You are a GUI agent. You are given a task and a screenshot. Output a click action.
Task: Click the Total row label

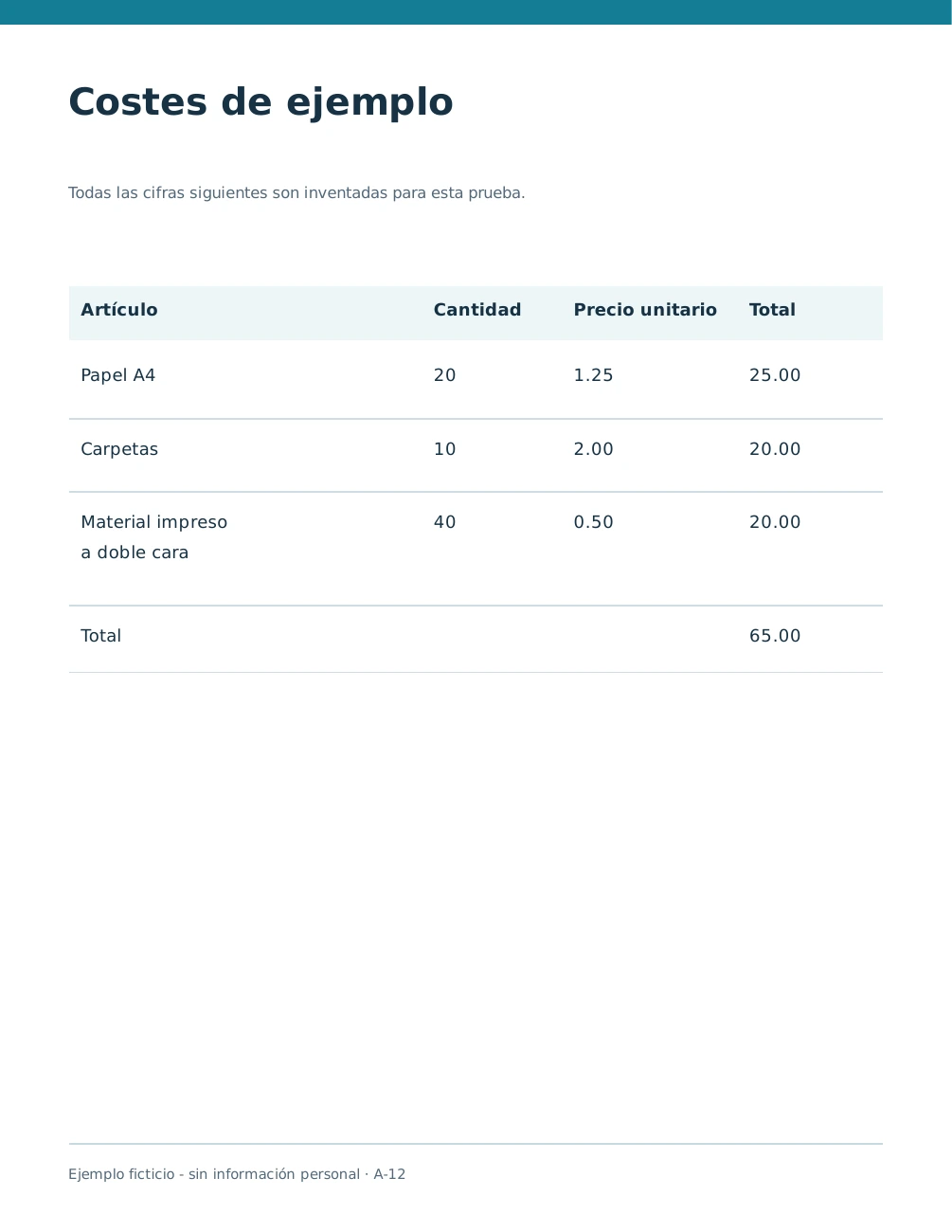point(101,636)
